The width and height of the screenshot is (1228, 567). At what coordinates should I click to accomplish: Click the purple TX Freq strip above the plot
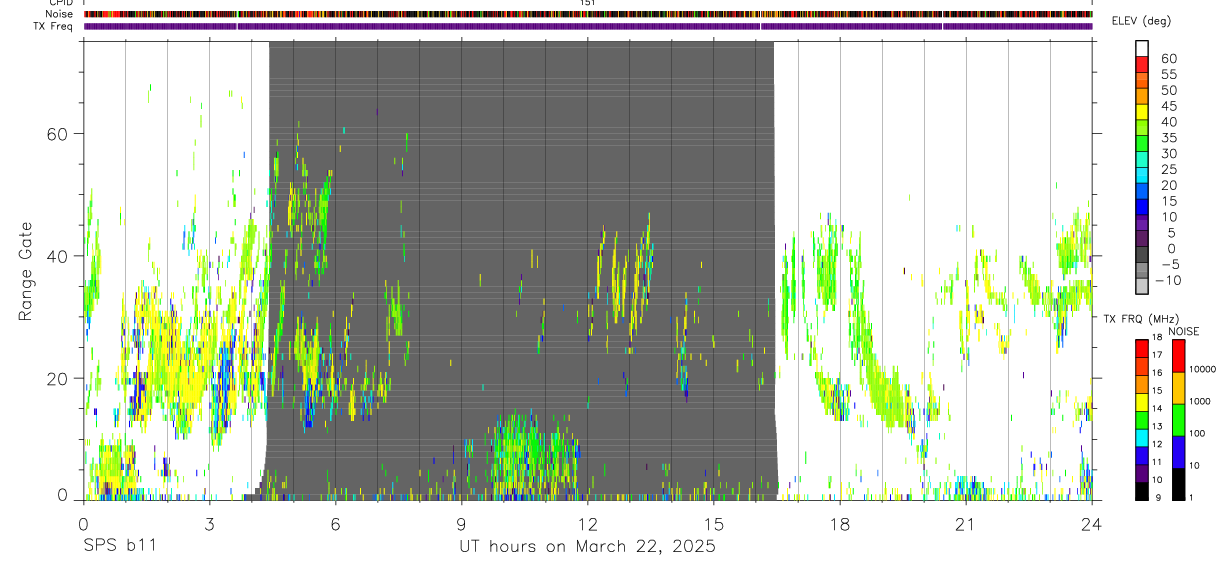pyautogui.click(x=588, y=26)
